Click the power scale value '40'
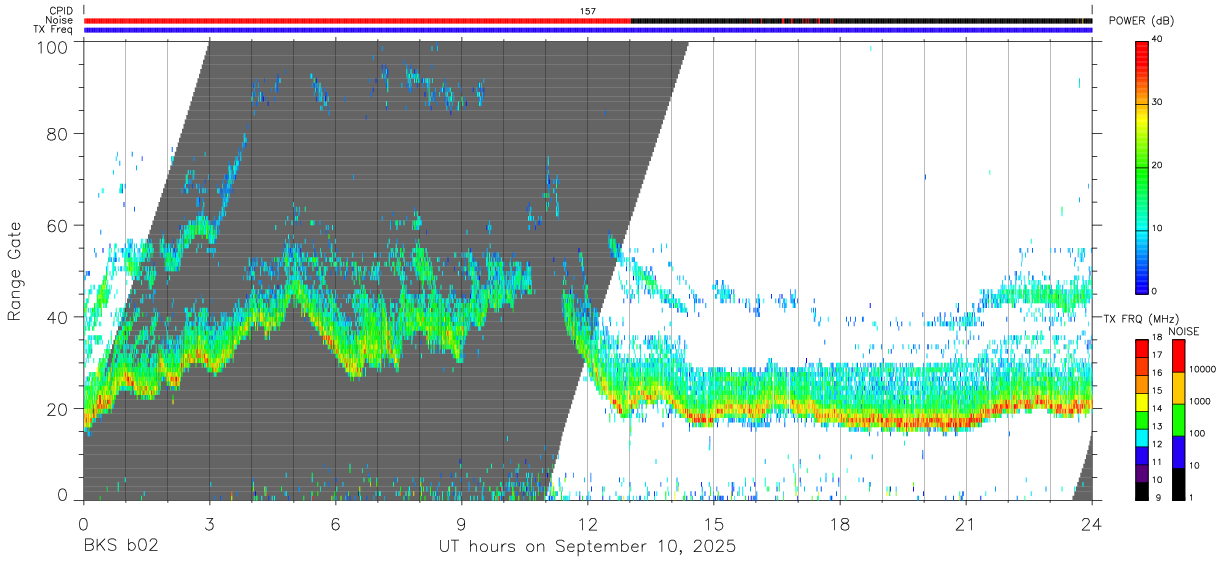1228x567 pixels. (x=1158, y=40)
